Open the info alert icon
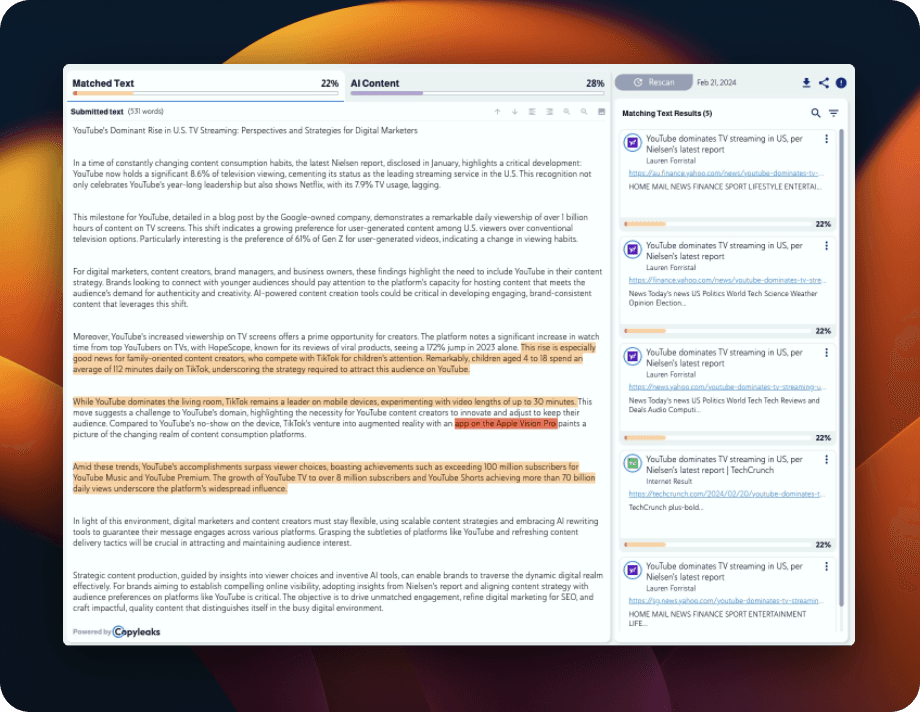920x712 pixels. coord(841,83)
